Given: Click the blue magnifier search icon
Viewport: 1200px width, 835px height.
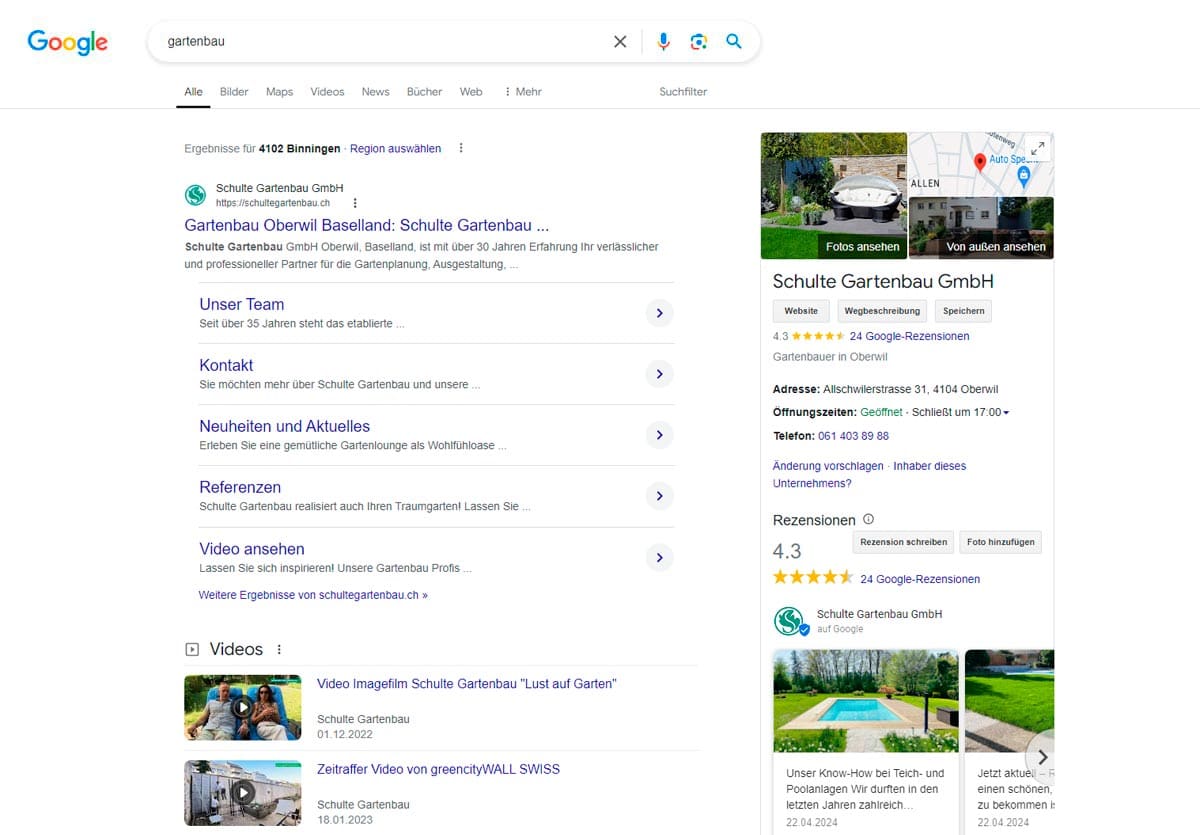Looking at the screenshot, I should (734, 42).
